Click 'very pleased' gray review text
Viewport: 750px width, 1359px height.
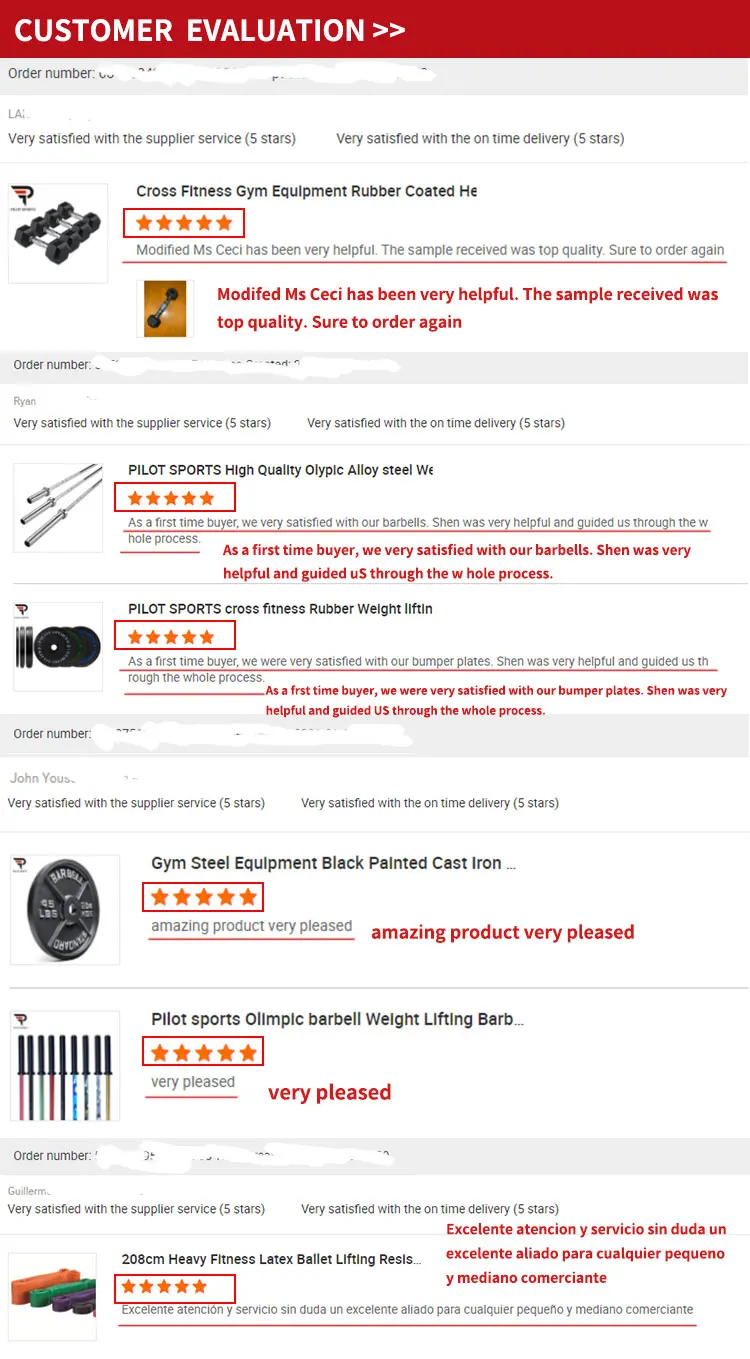click(193, 1082)
